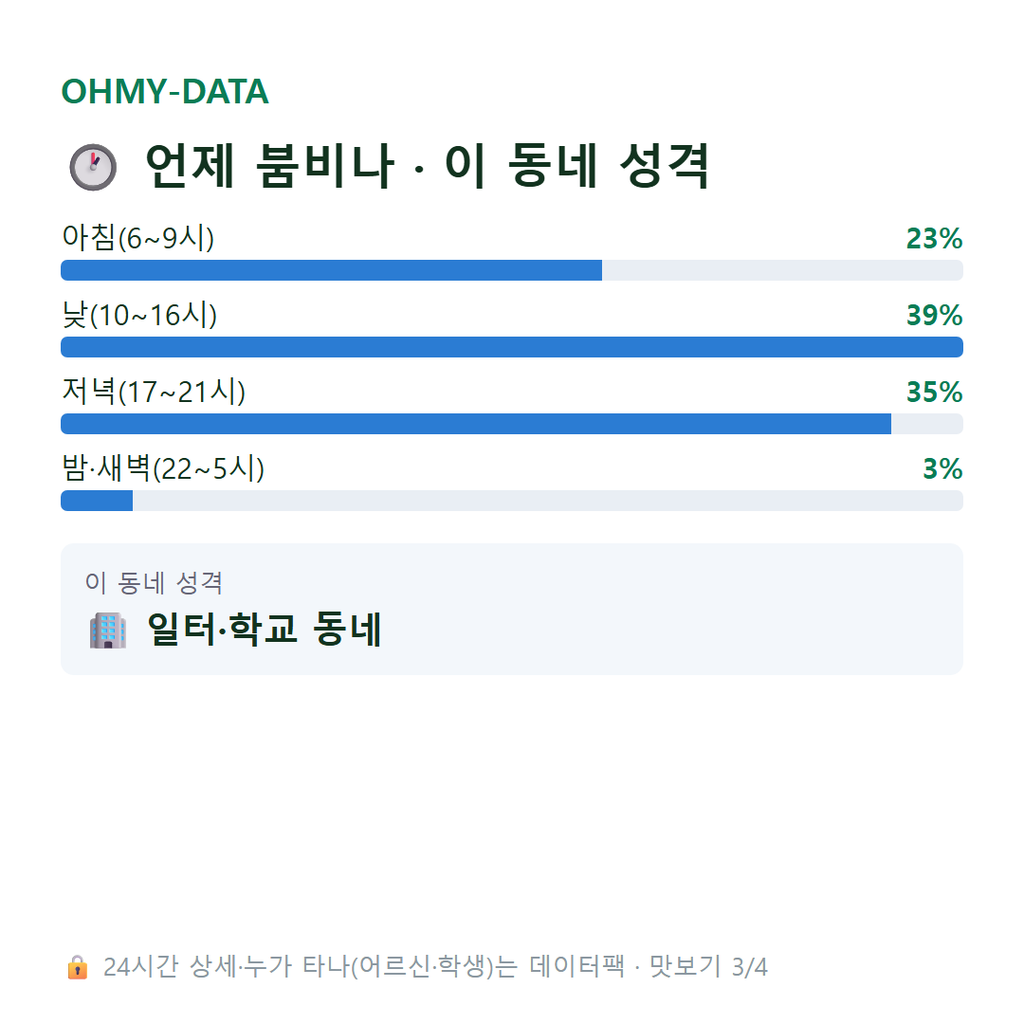Click the 39% value
The image size is (1024, 1024).
[x=935, y=315]
